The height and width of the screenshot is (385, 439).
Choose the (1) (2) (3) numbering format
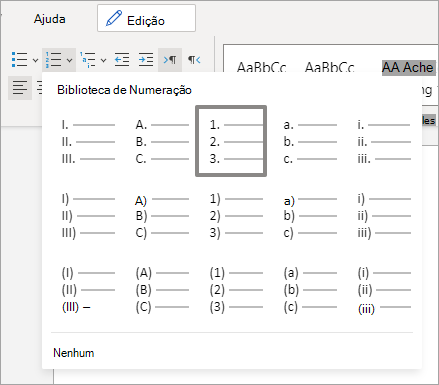pos(236,290)
